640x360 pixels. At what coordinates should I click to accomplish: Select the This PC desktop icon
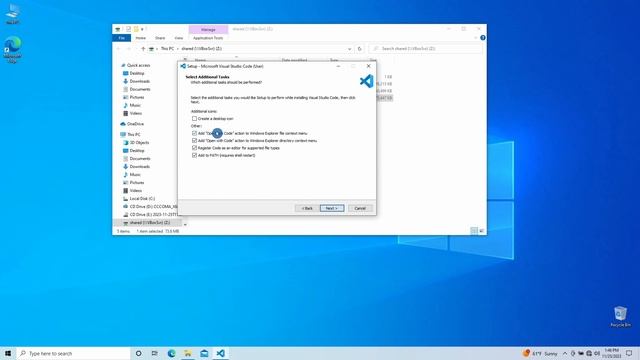tap(13, 14)
